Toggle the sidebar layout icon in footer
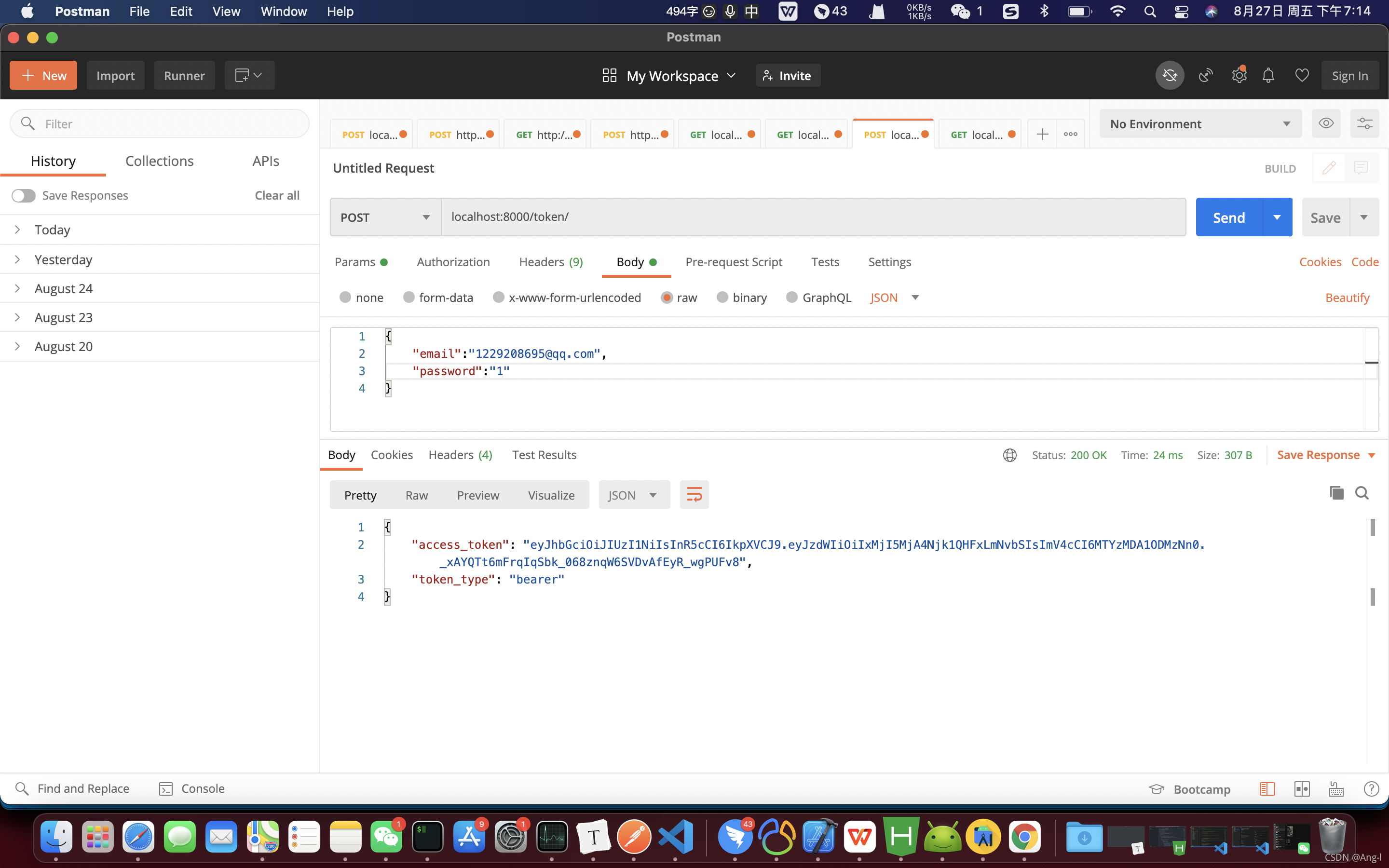The image size is (1389, 868). point(1267,789)
